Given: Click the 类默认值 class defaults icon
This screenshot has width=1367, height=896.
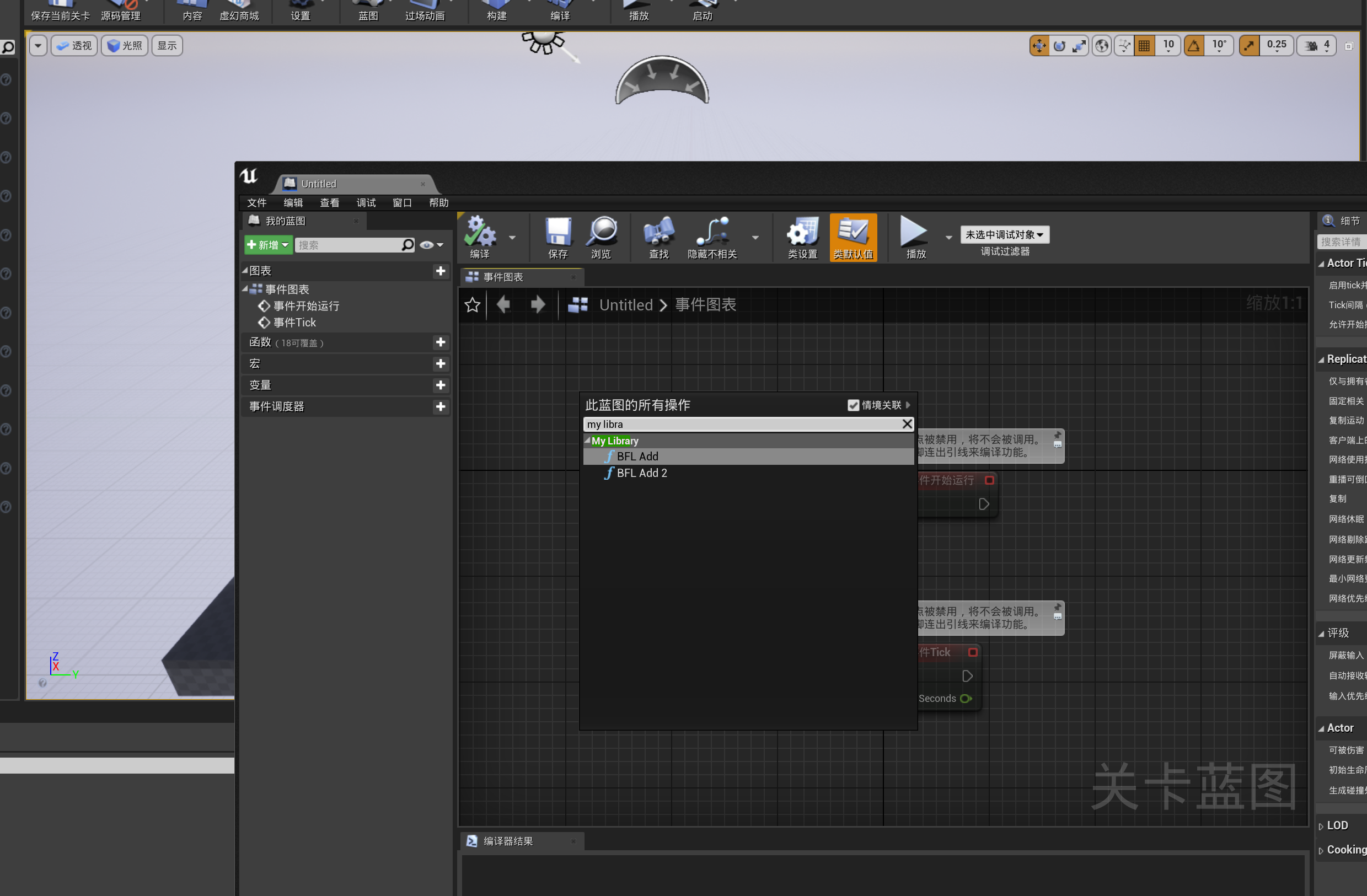Looking at the screenshot, I should (853, 232).
